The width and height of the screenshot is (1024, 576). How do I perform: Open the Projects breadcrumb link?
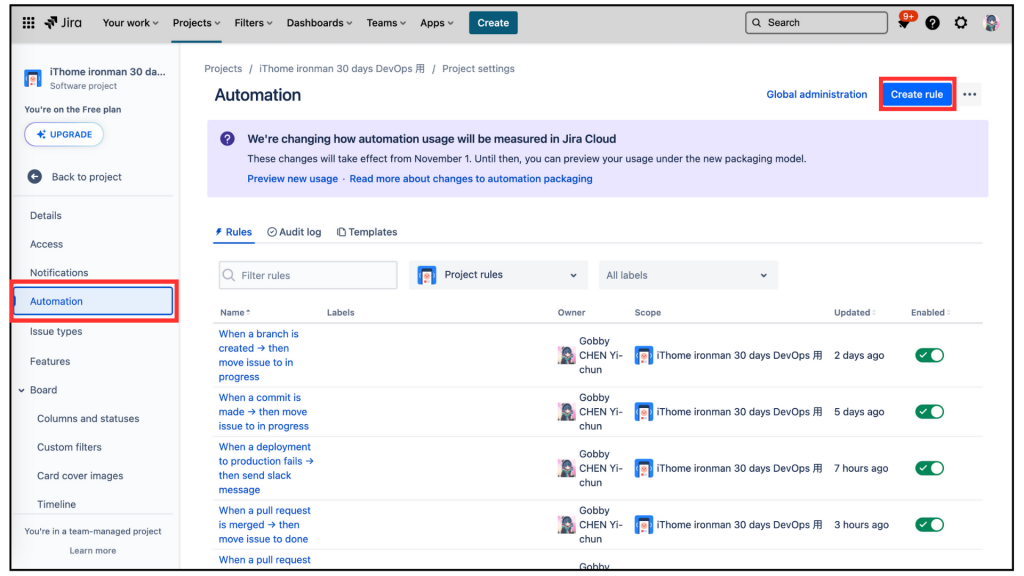pos(223,69)
